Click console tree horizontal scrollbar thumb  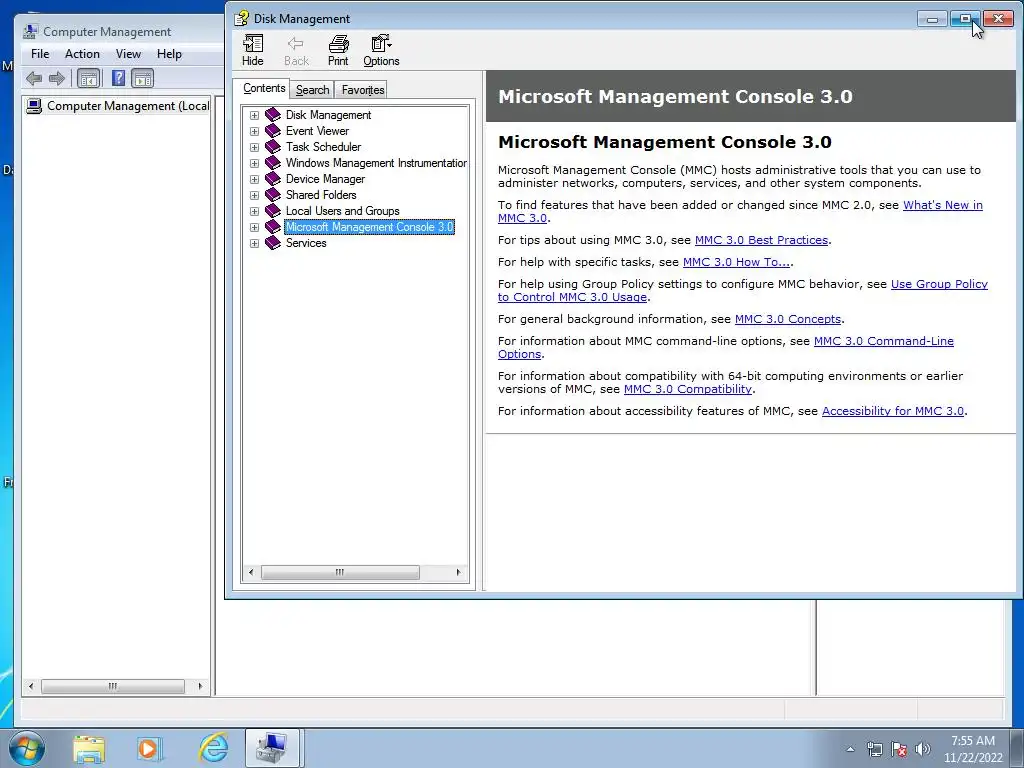(112, 686)
